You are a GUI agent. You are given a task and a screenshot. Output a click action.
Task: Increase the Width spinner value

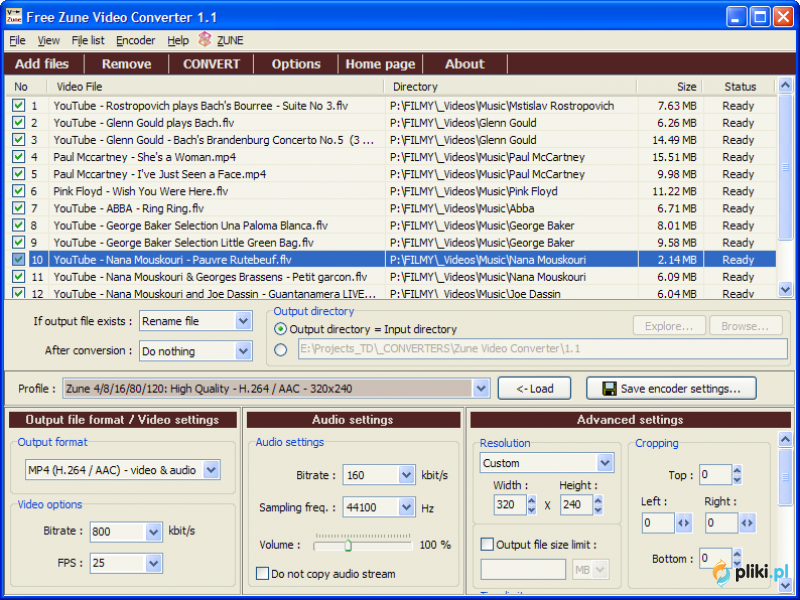pos(532,500)
